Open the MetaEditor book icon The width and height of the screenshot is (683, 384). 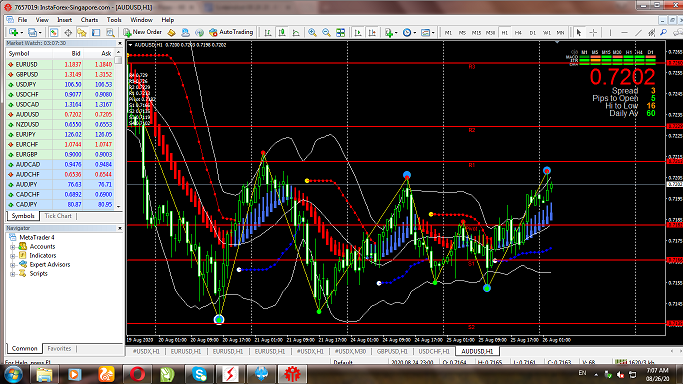coord(172,33)
